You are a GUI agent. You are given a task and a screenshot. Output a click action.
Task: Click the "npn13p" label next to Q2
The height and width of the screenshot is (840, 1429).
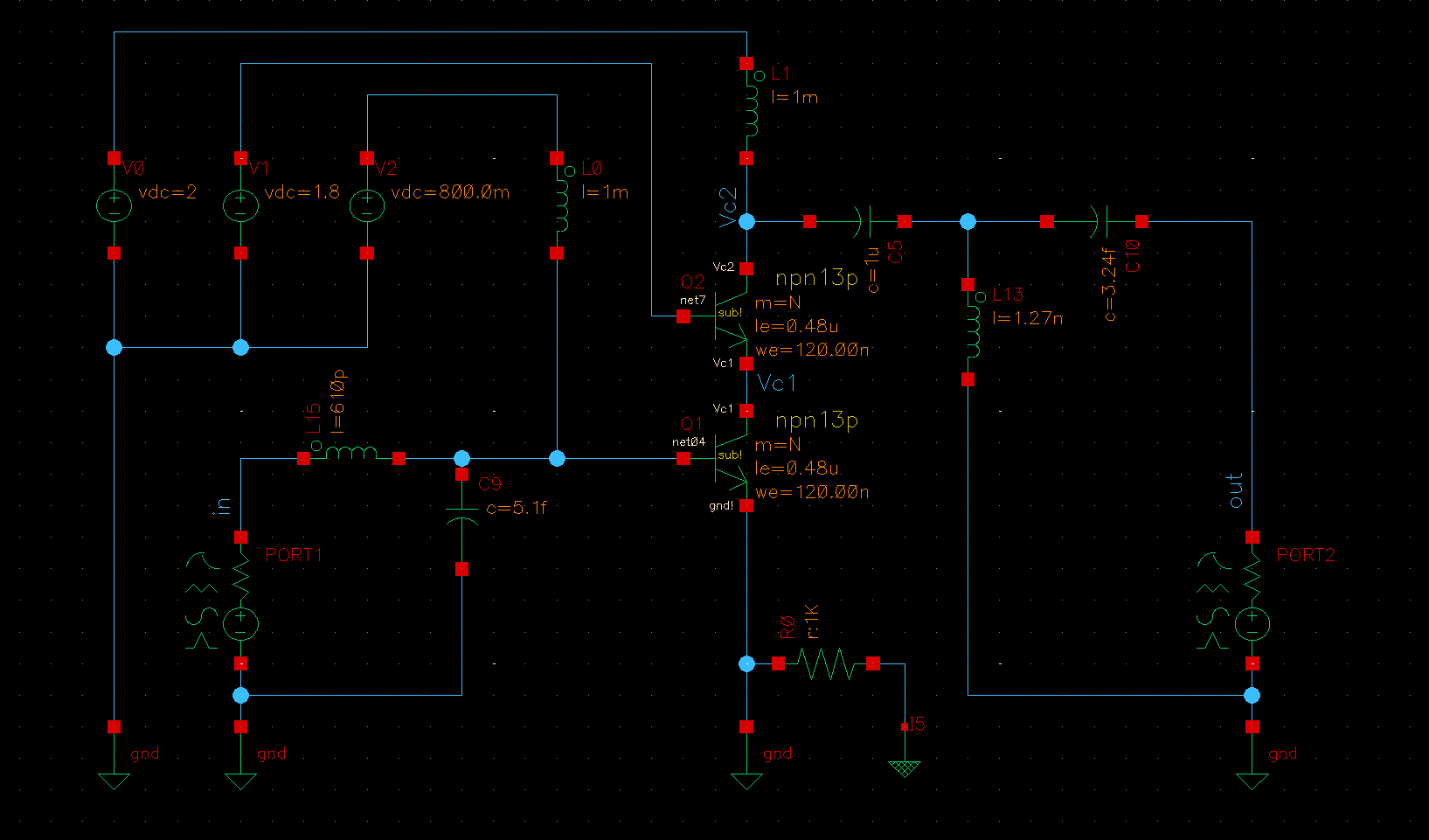pyautogui.click(x=817, y=278)
